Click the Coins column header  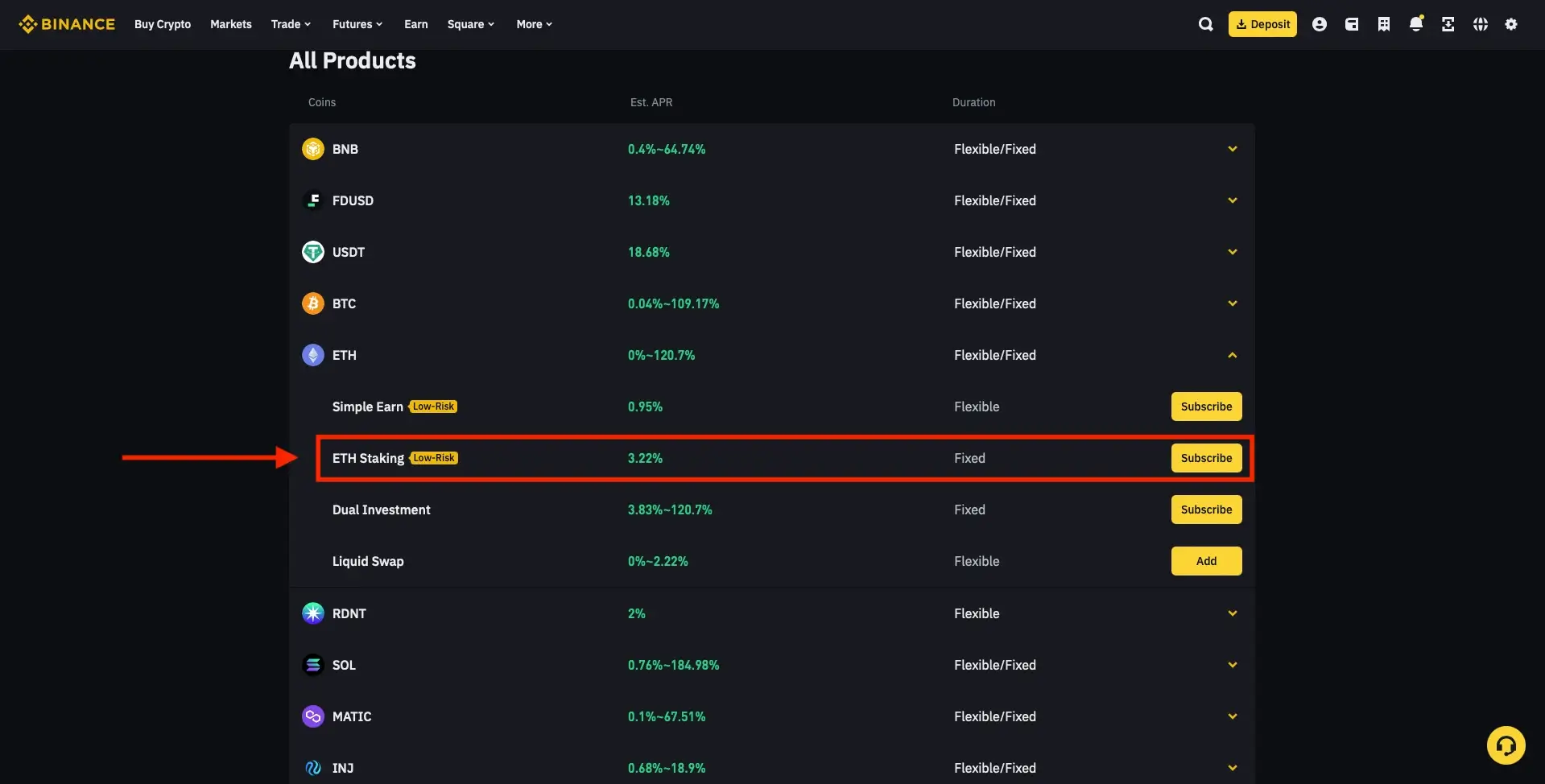pyautogui.click(x=322, y=102)
